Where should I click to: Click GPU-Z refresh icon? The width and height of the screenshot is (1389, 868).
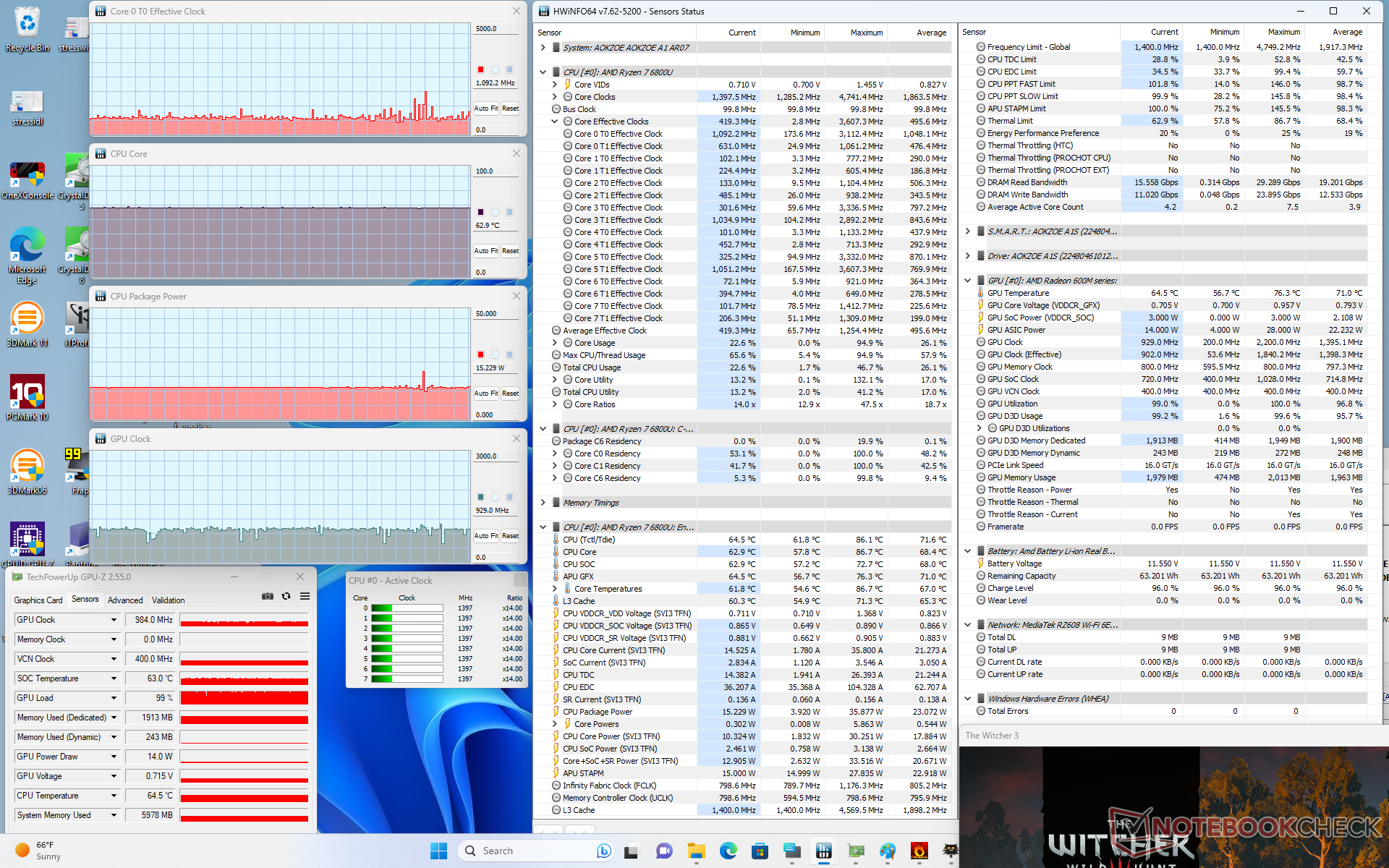tap(286, 596)
